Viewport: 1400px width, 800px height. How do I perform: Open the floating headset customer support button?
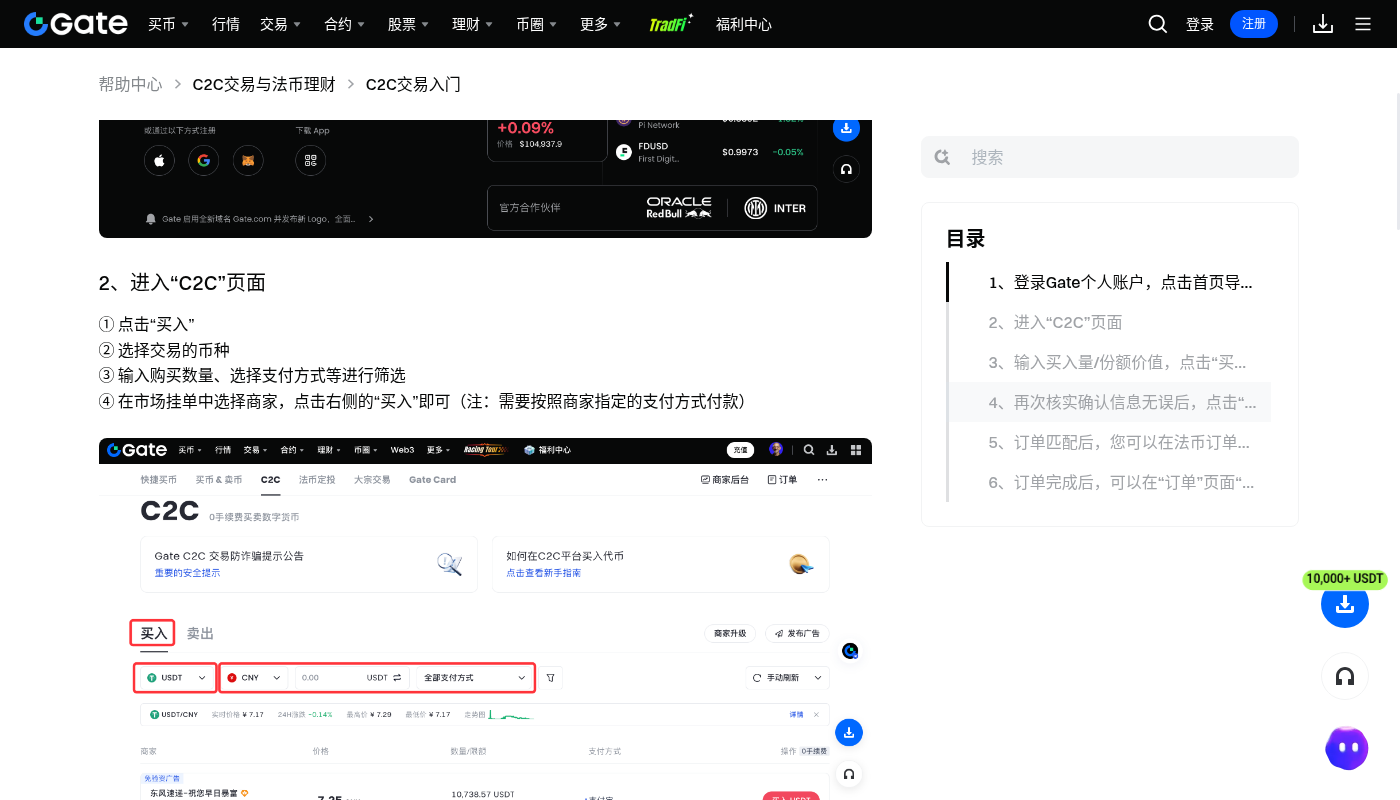(x=1345, y=677)
